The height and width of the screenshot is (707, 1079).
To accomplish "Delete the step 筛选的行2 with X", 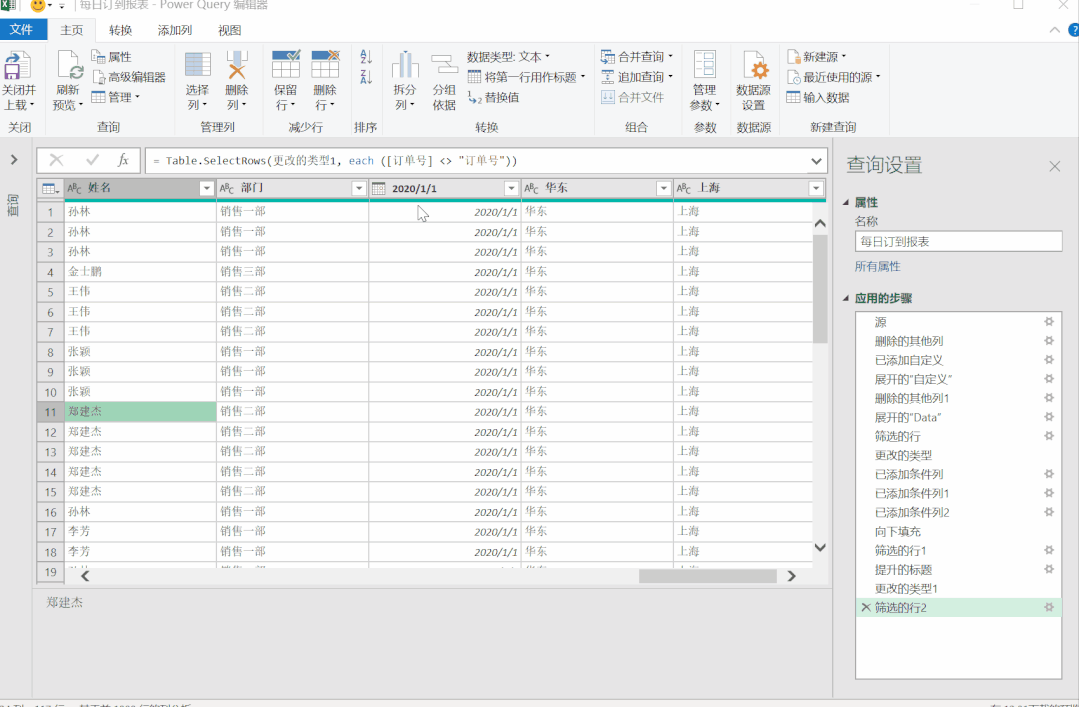I will (866, 607).
